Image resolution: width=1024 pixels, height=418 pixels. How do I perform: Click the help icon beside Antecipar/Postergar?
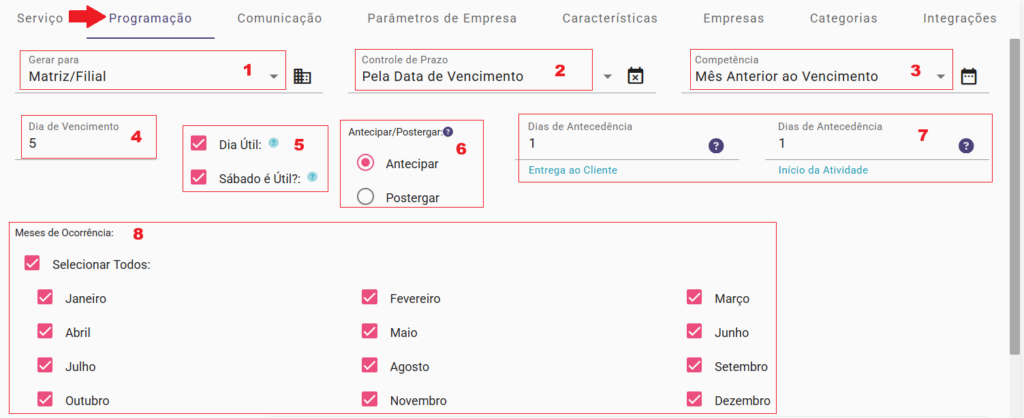(x=448, y=132)
